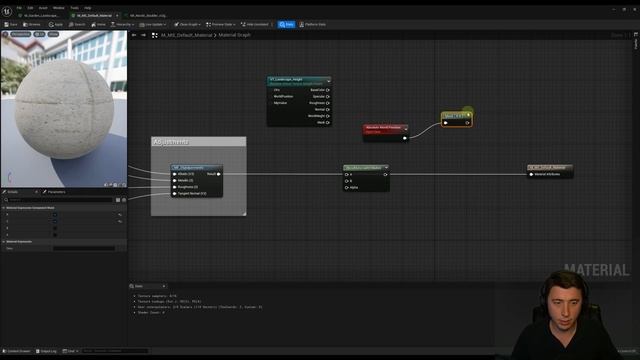Open the File menu

pos(19,8)
